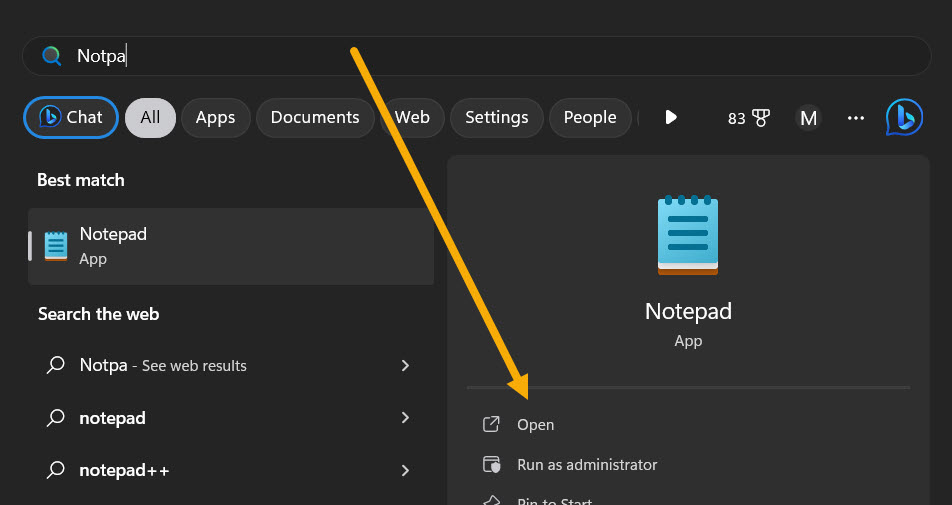Open the 83 rewards points trophy
Viewport: 952px width, 505px height.
[x=749, y=118]
